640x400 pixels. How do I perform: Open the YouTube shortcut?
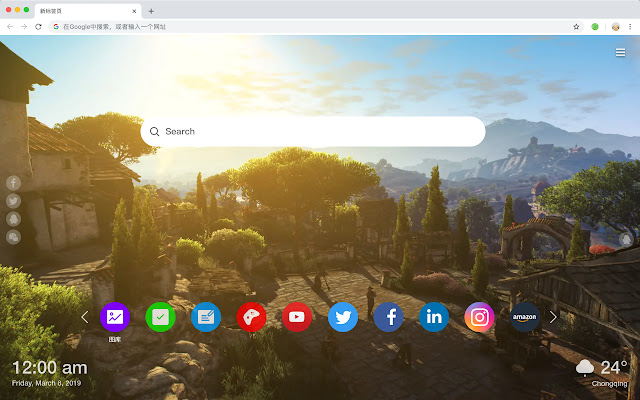tap(297, 317)
